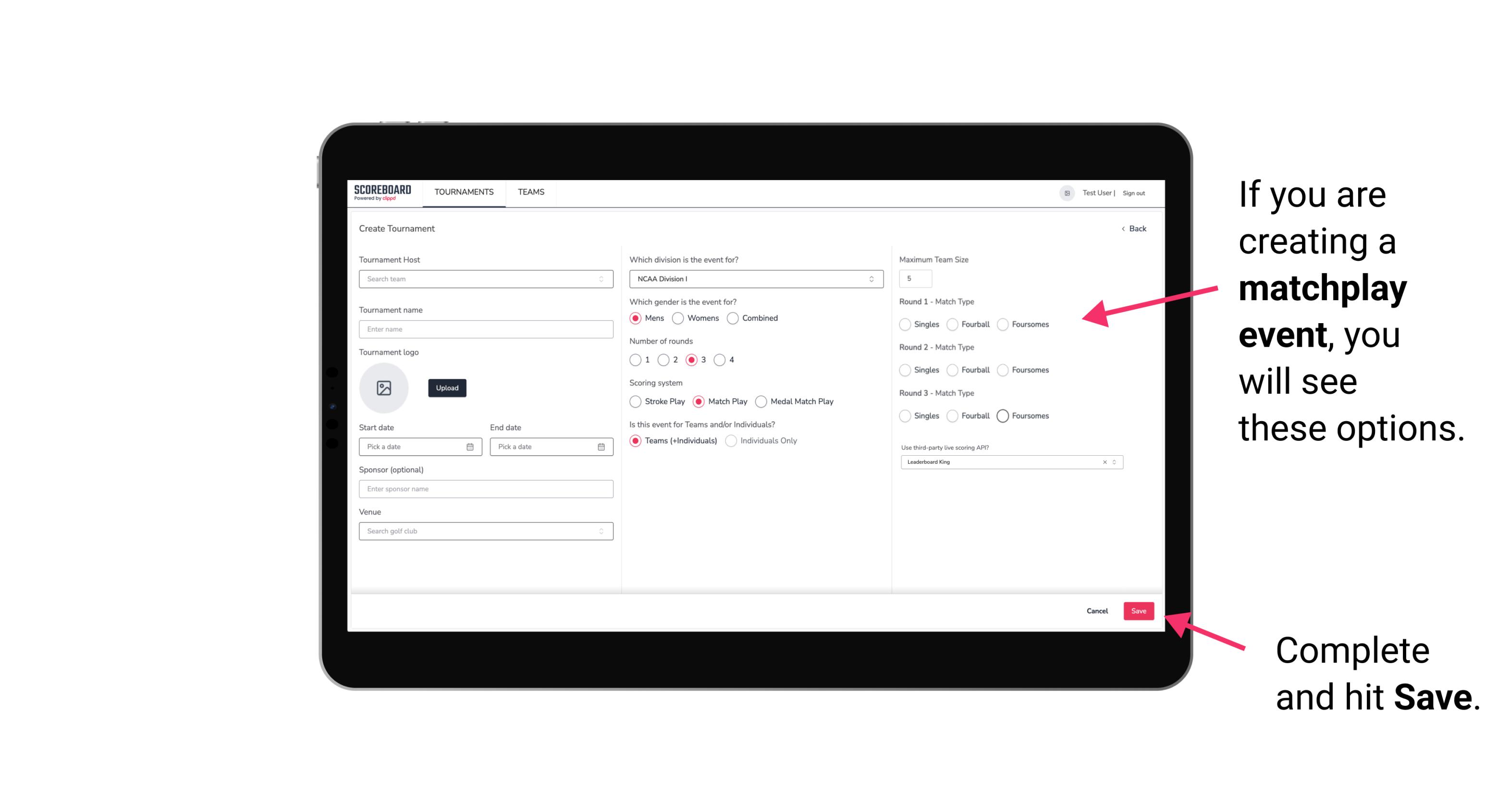Click the image placeholder upload icon
1510x812 pixels.
[x=384, y=388]
